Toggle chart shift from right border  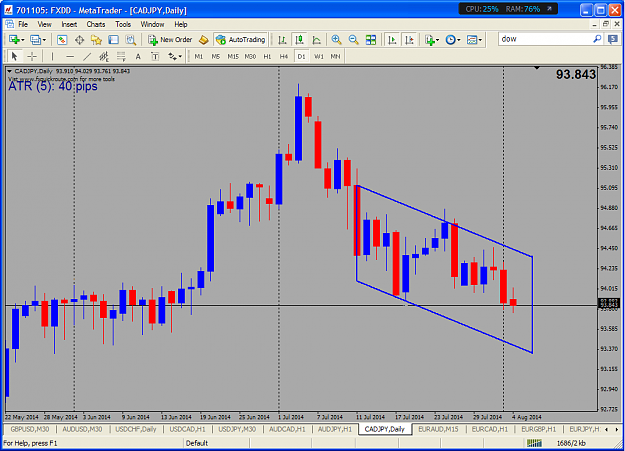point(409,39)
